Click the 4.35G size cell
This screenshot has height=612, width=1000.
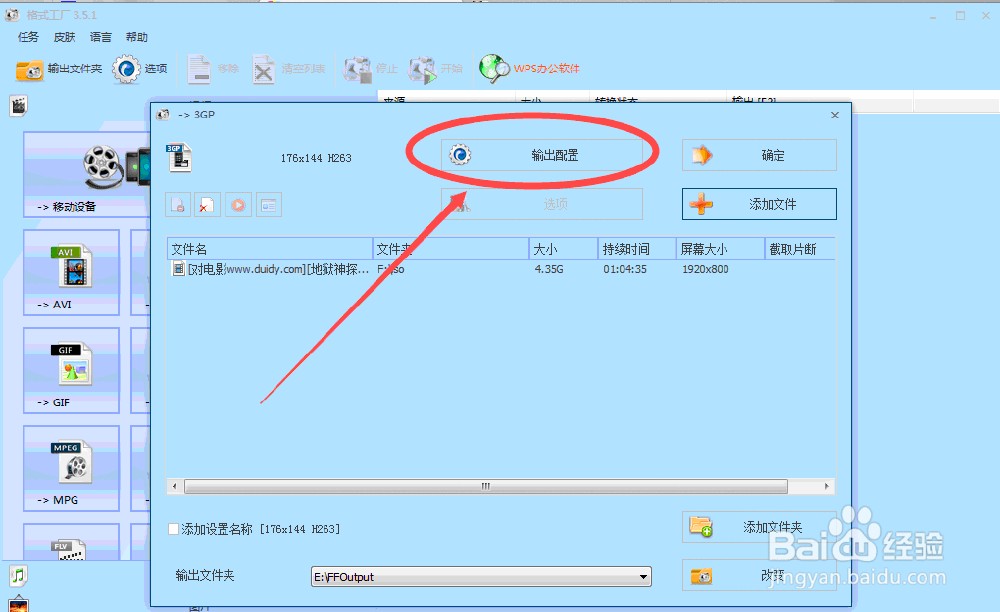click(x=549, y=269)
